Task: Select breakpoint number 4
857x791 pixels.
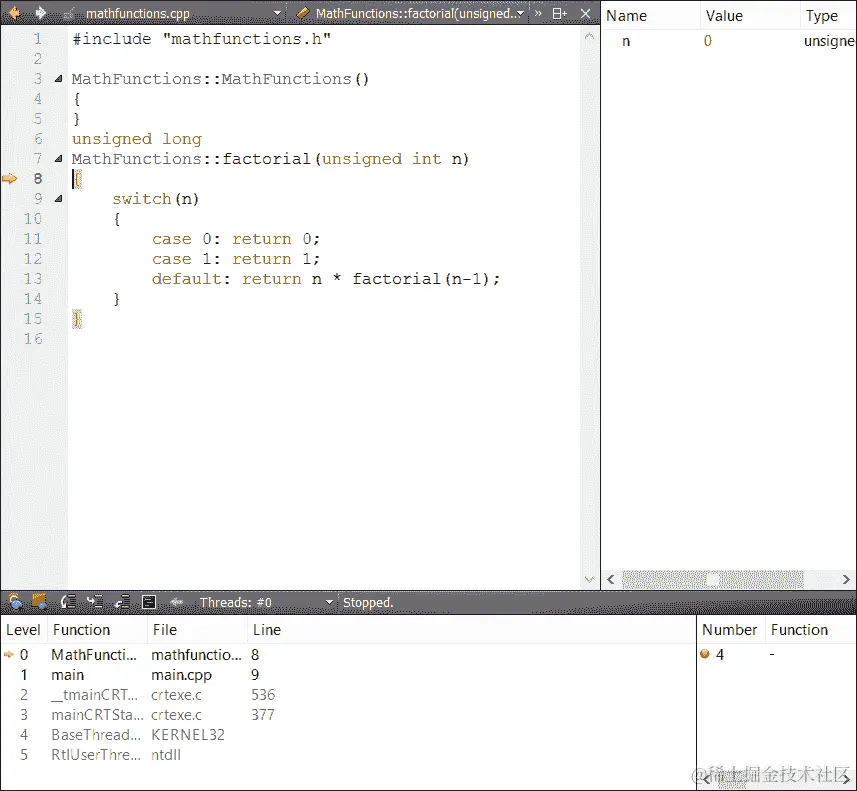Action: (777, 654)
